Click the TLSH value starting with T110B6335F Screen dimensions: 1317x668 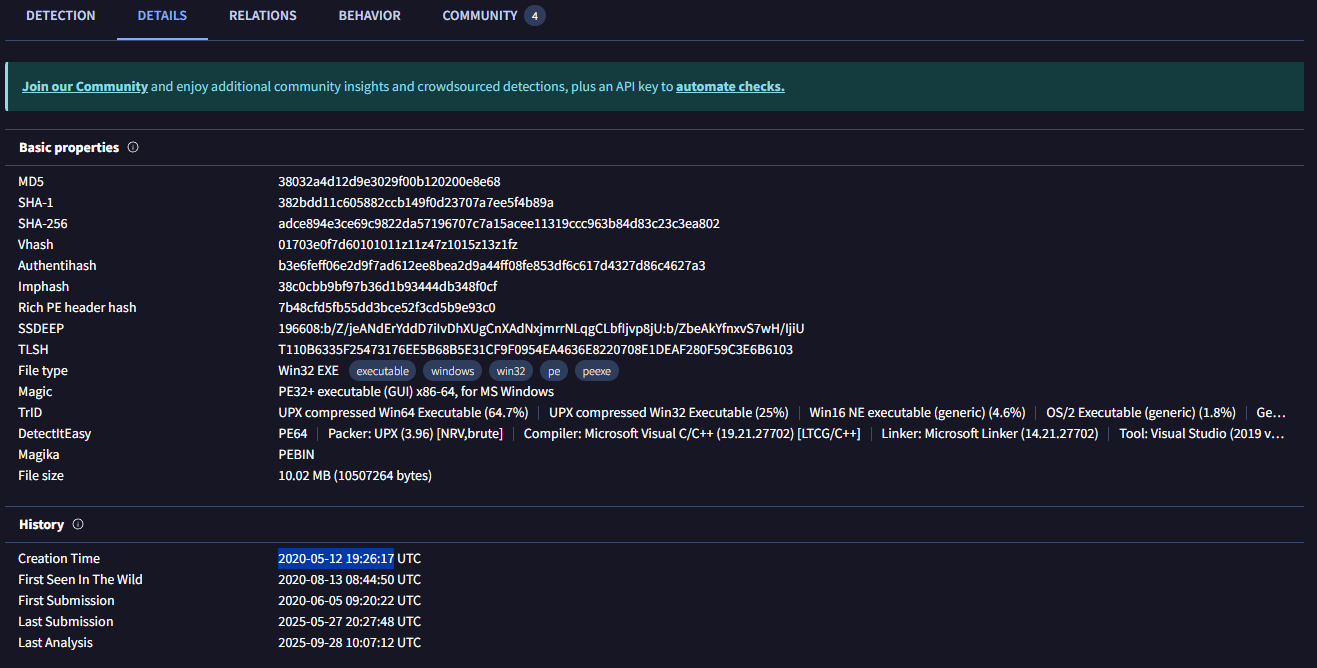coord(535,349)
